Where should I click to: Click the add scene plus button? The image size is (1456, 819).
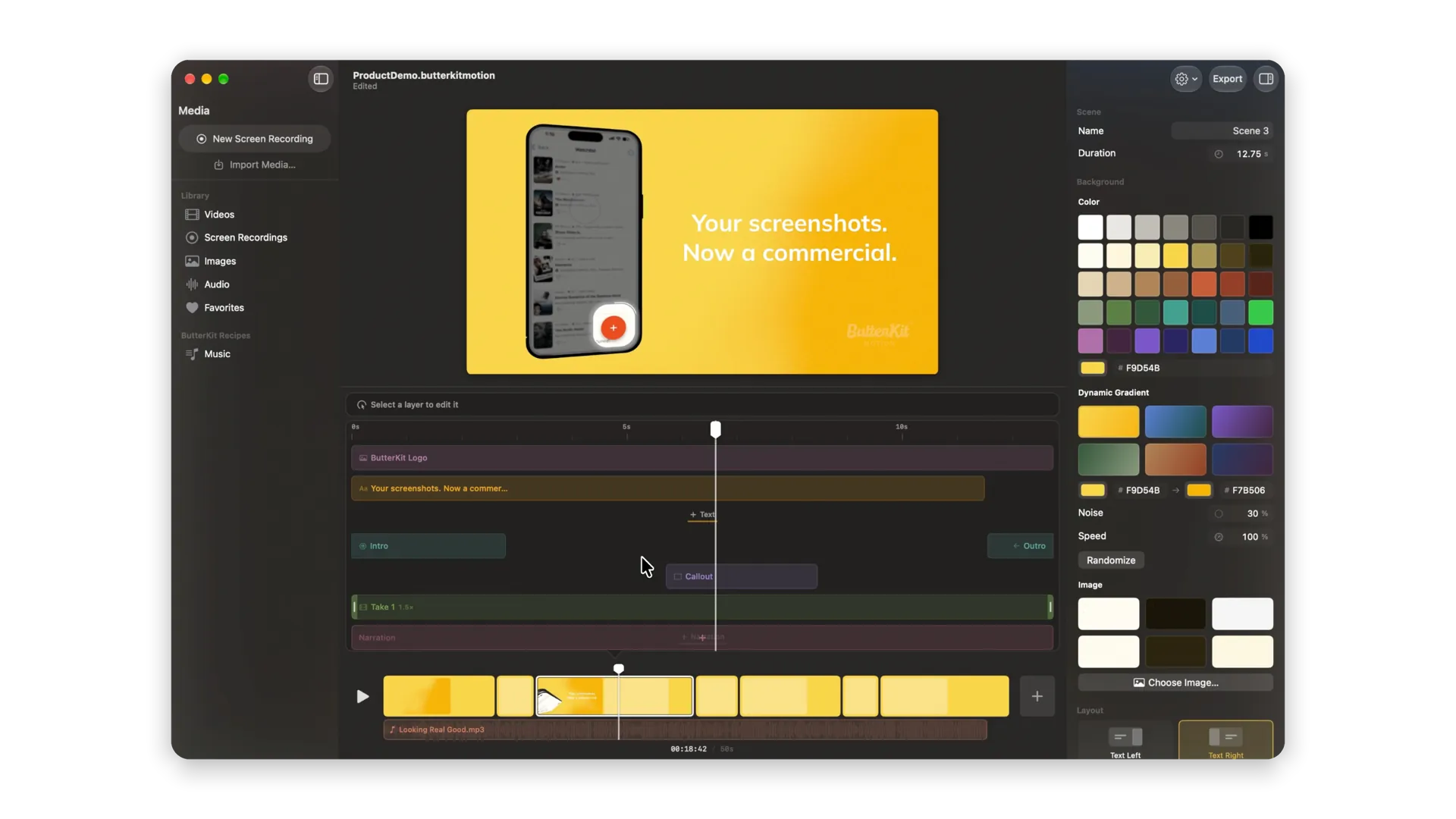pos(1037,696)
